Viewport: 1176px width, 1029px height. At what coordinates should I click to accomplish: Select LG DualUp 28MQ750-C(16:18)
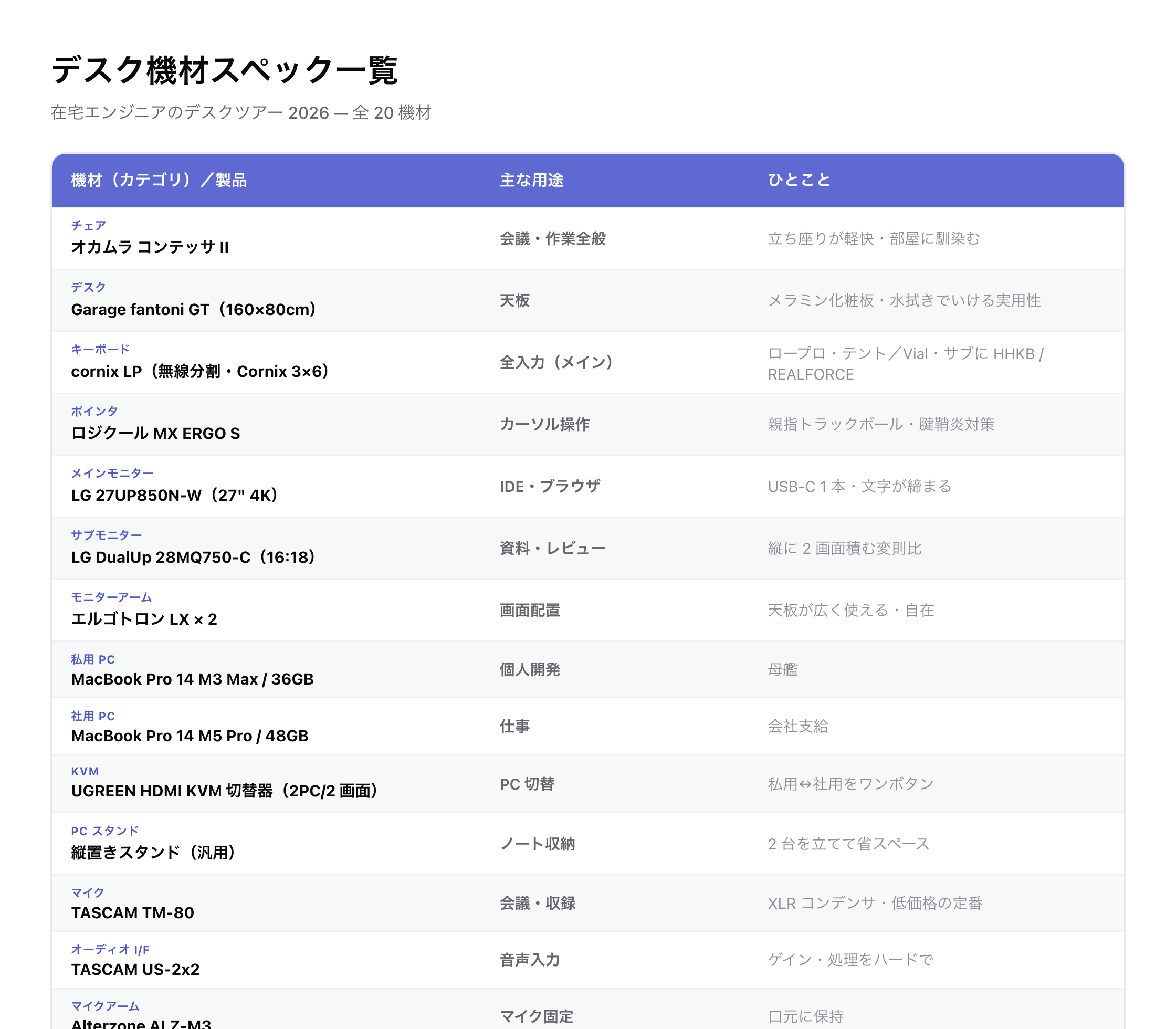tap(195, 558)
